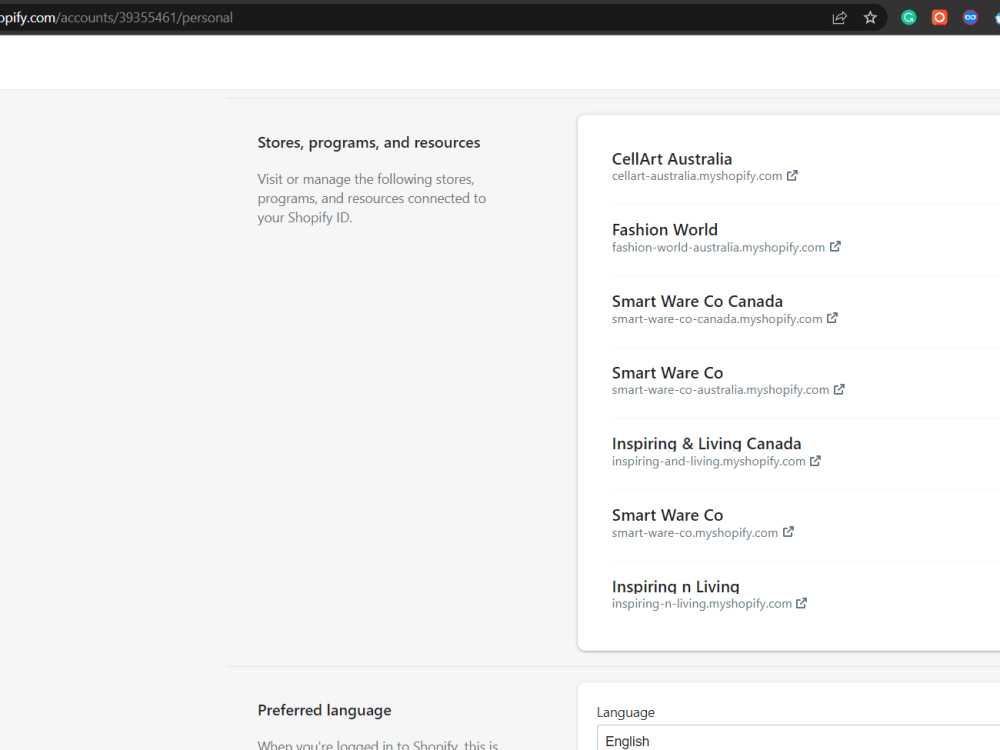Visit inspiring-and-living.myshopify.com link
Screen dimensions: 1000x750
coord(709,461)
